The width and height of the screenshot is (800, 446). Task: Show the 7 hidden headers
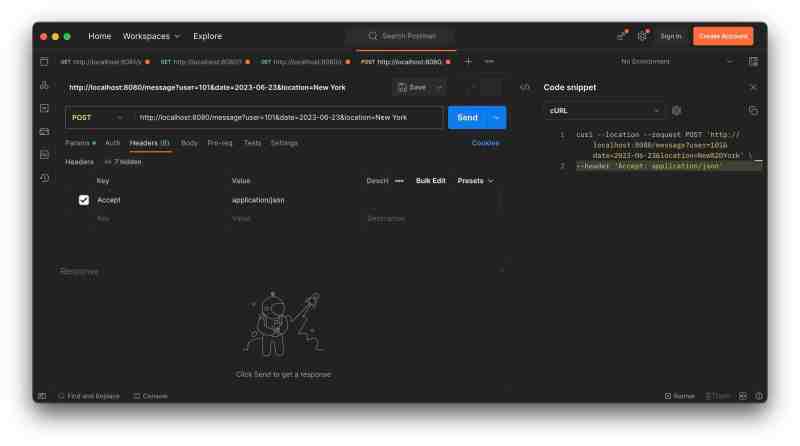tap(123, 162)
